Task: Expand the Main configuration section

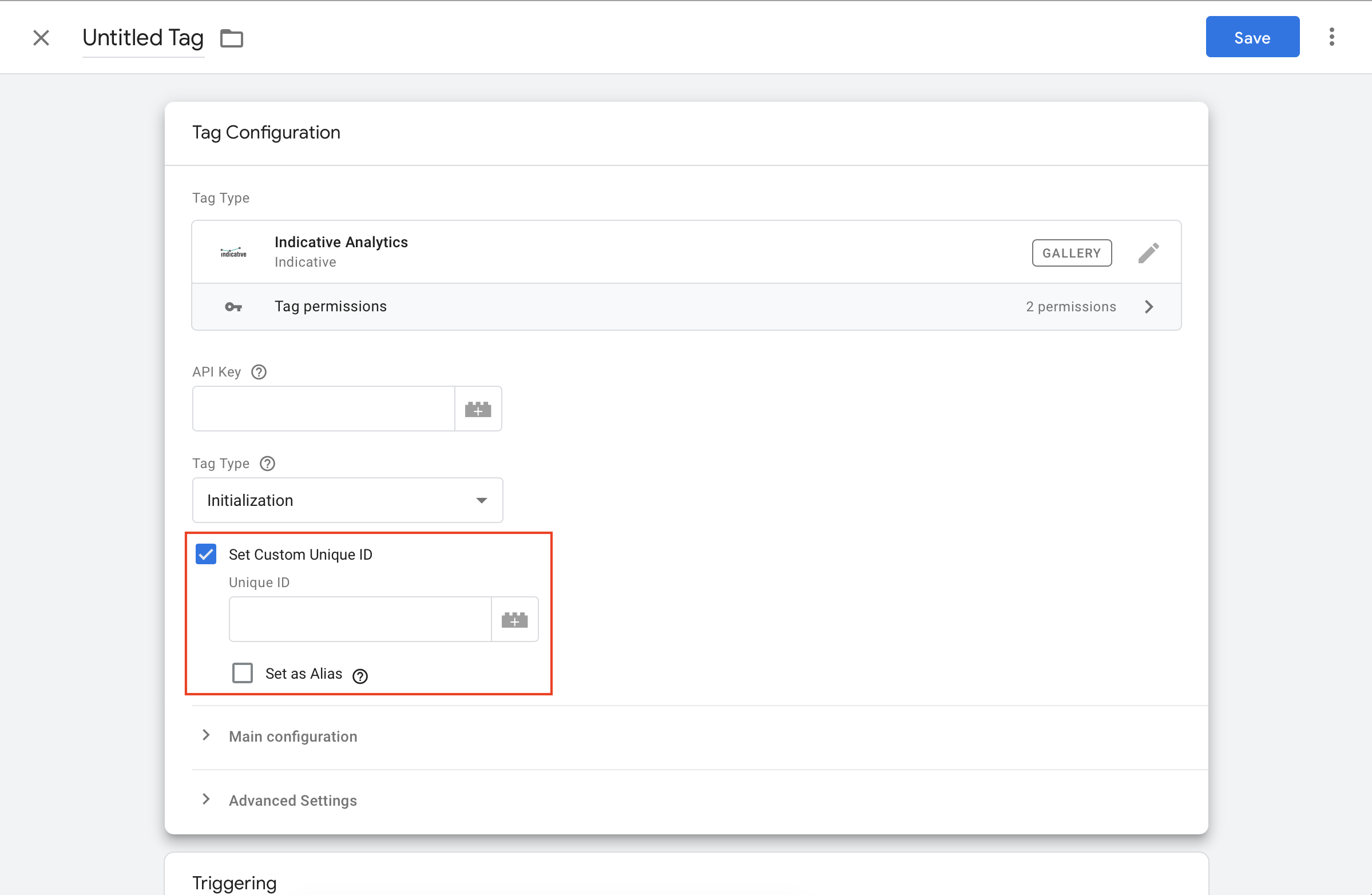Action: point(293,736)
